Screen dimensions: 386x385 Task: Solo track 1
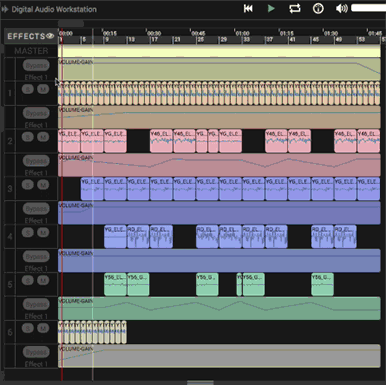[x=28, y=89]
